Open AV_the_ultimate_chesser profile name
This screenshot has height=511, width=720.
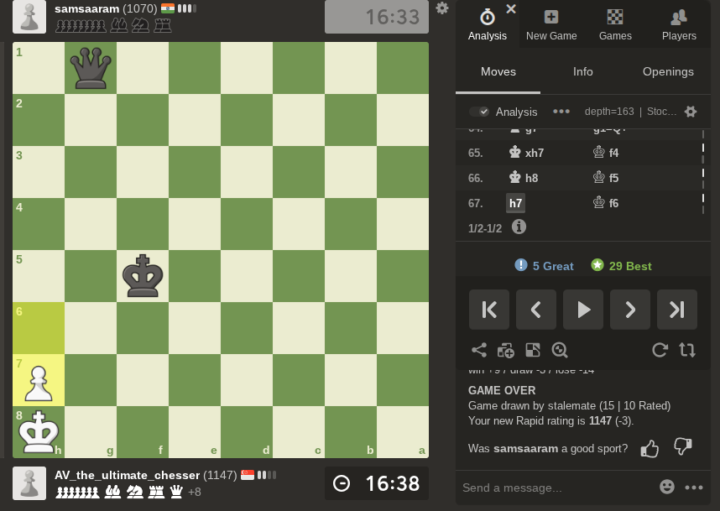tap(127, 475)
